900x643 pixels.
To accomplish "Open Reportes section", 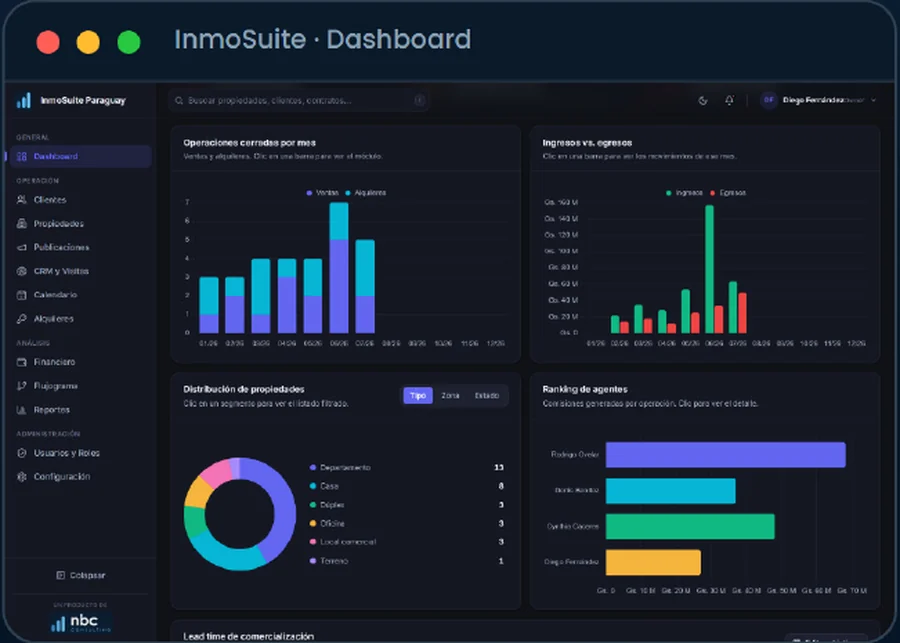I will point(81,410).
